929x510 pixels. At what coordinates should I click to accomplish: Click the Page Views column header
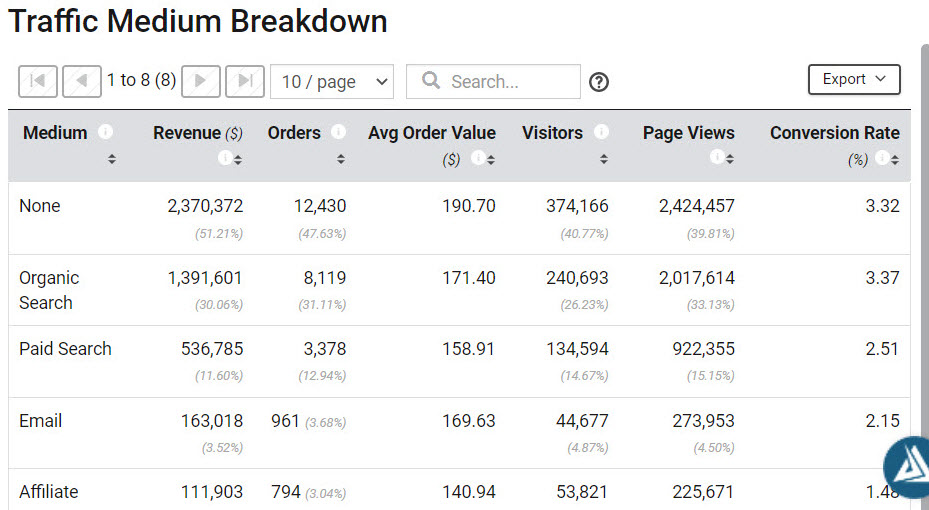click(688, 133)
